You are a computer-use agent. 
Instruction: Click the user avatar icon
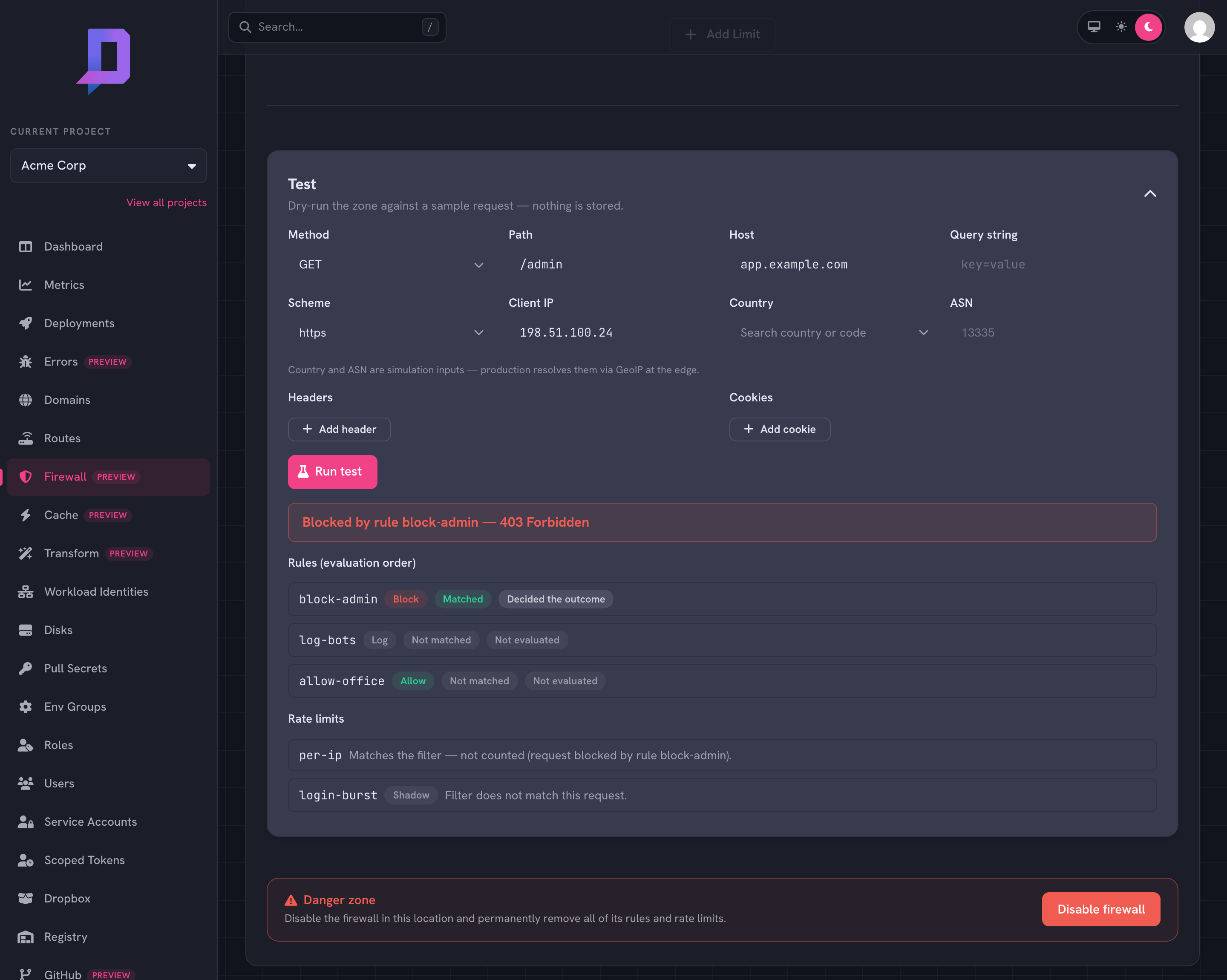point(1199,27)
